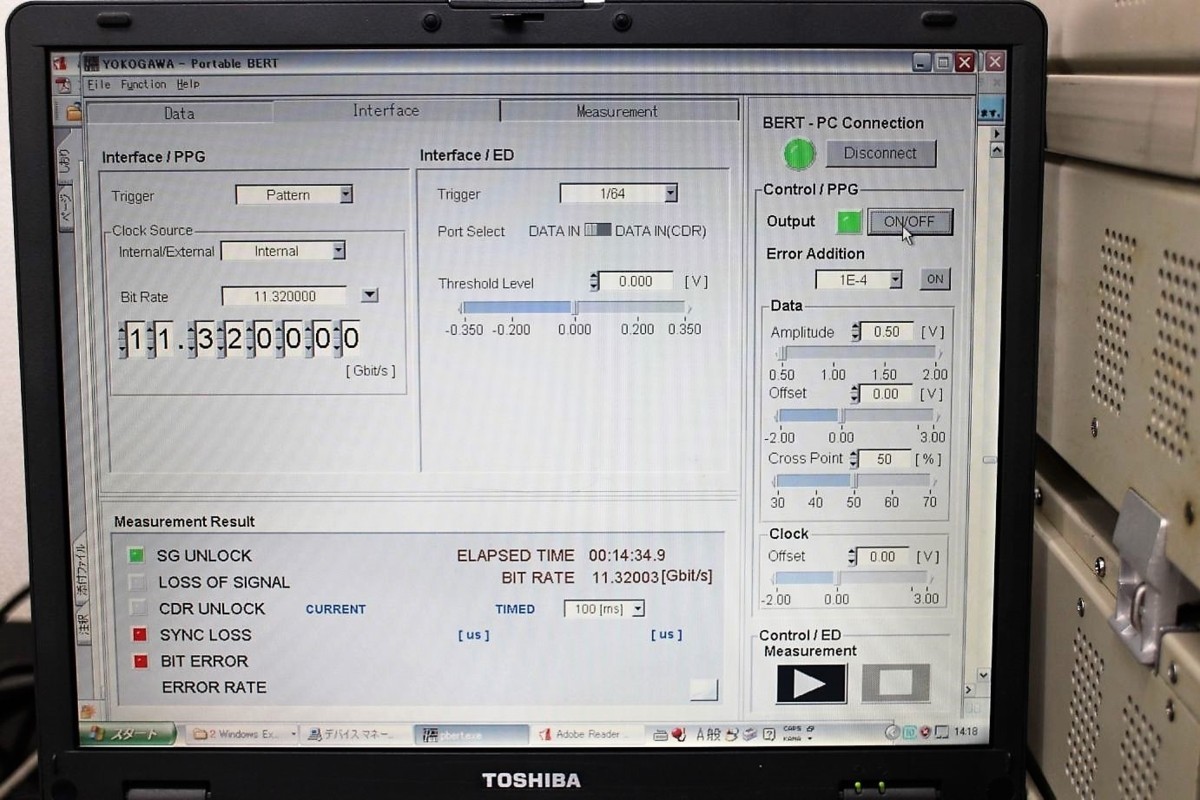Open the Windows Start button
The image size is (1200, 800).
click(x=130, y=734)
